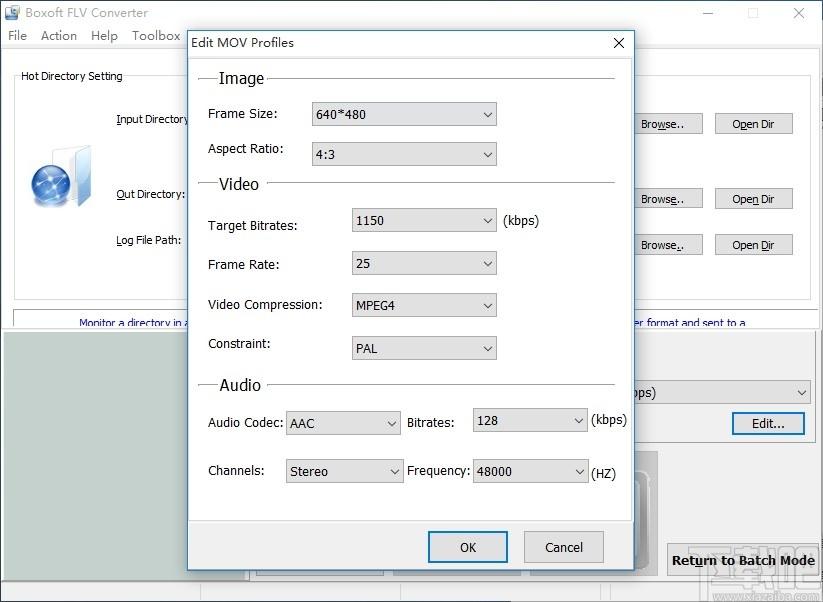
Task: Click Open Dir for Out Directory
Action: click(x=753, y=199)
